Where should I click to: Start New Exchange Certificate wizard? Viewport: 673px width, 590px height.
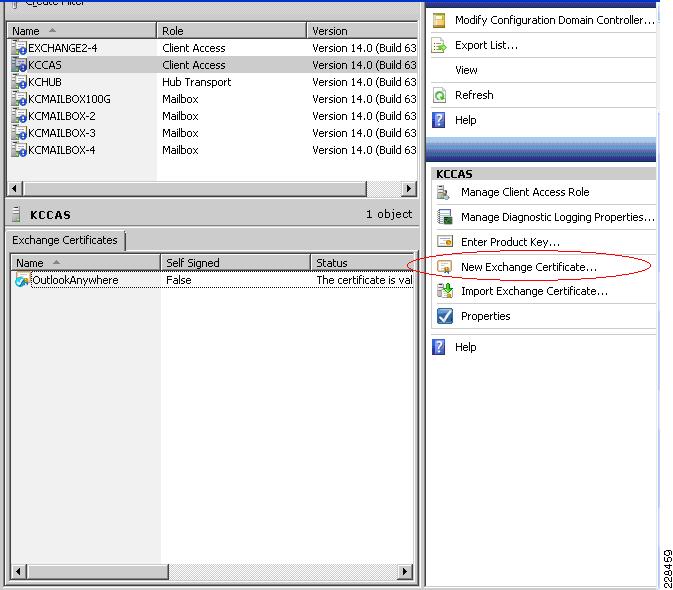tap(529, 267)
